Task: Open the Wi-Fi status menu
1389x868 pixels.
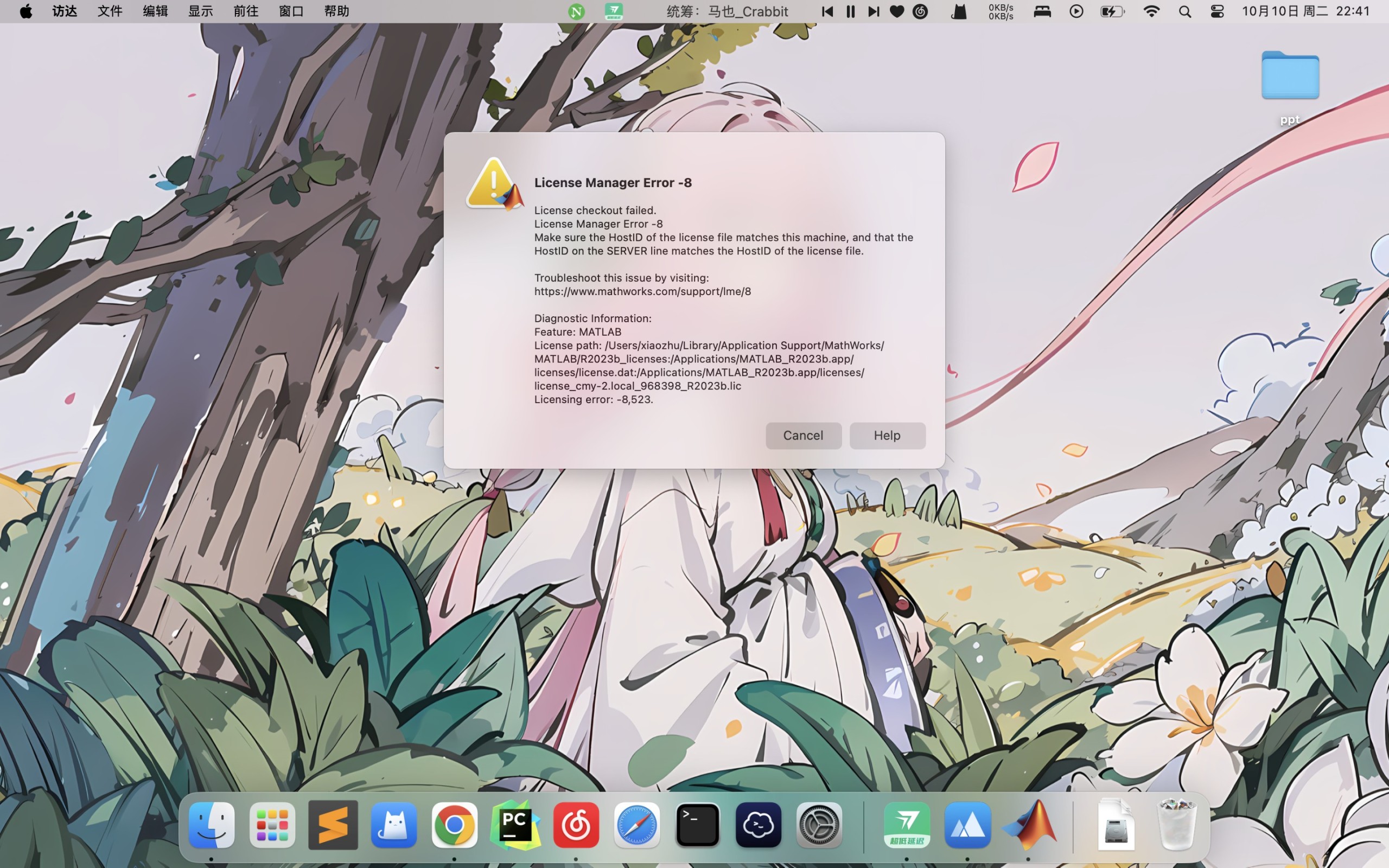Action: pos(1151,11)
